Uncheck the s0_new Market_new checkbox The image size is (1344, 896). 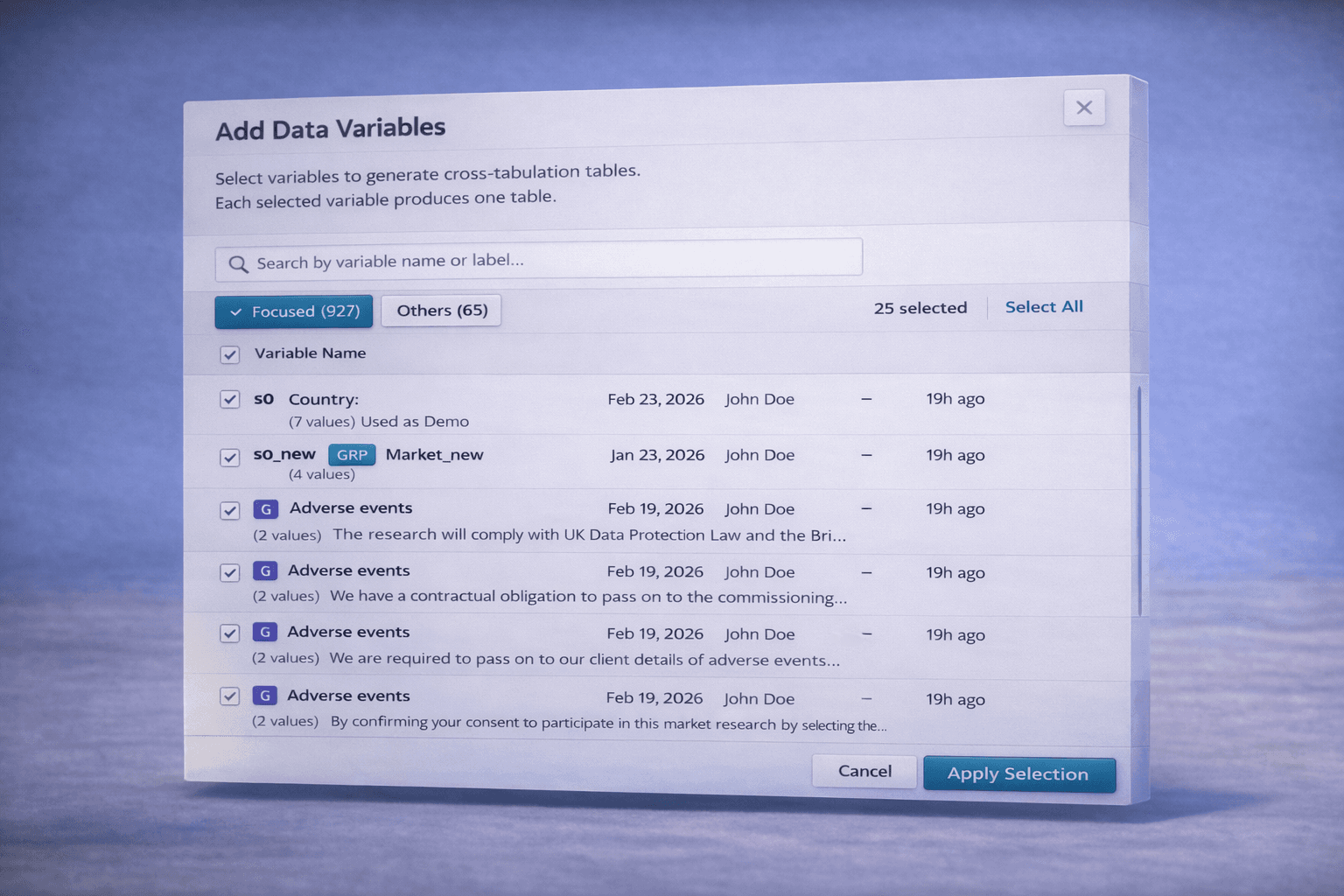230,458
